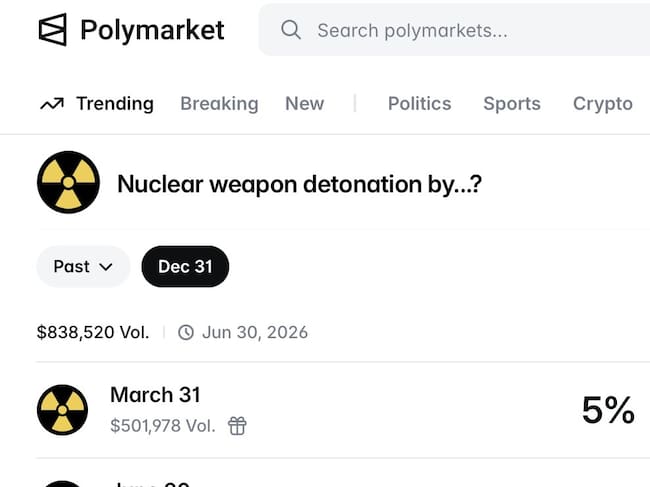Focus the Search polymarkets field

click(454, 30)
